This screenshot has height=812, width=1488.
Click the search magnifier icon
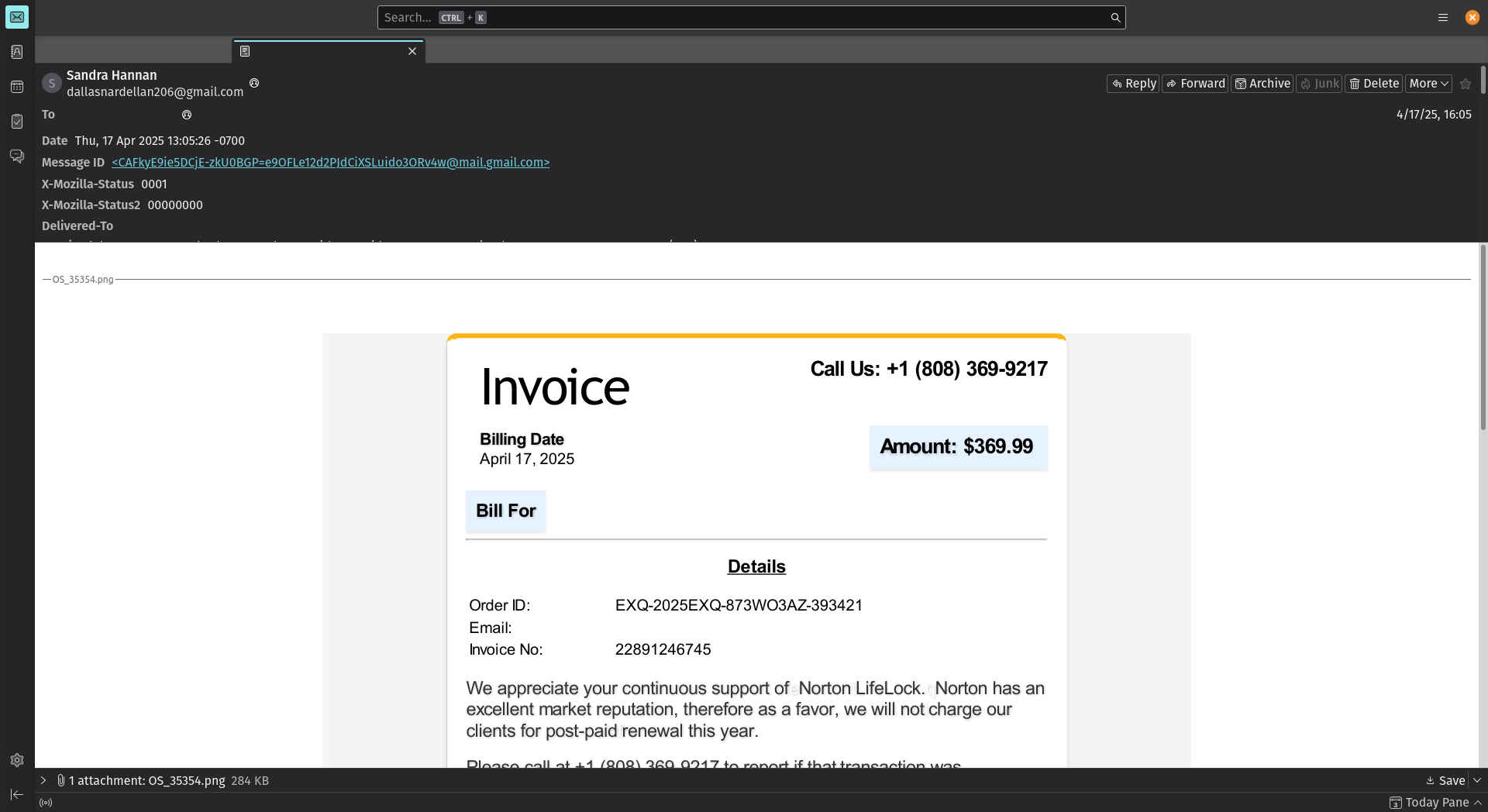pos(1115,18)
